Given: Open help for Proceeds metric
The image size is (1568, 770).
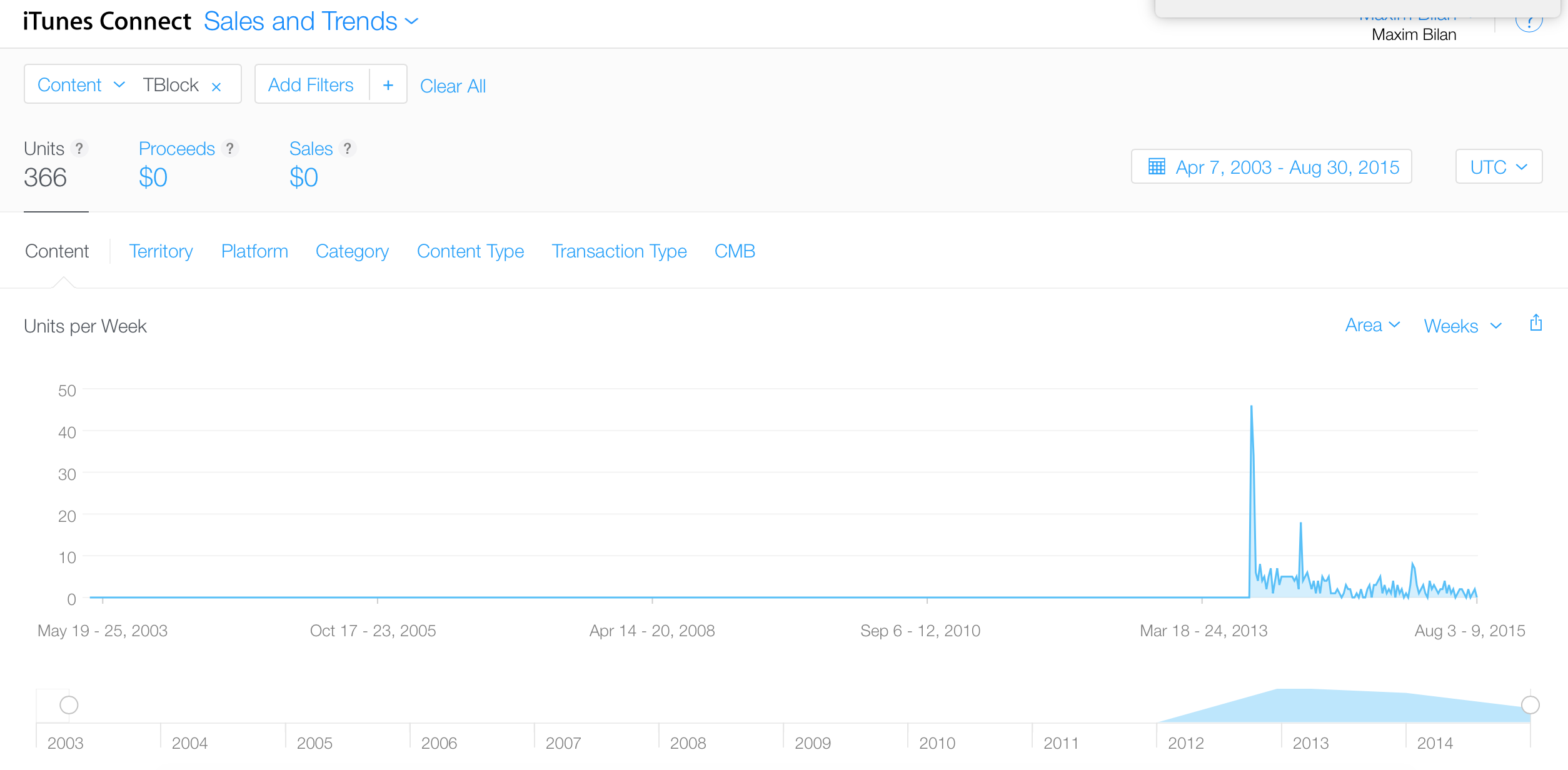Looking at the screenshot, I should pyautogui.click(x=230, y=149).
